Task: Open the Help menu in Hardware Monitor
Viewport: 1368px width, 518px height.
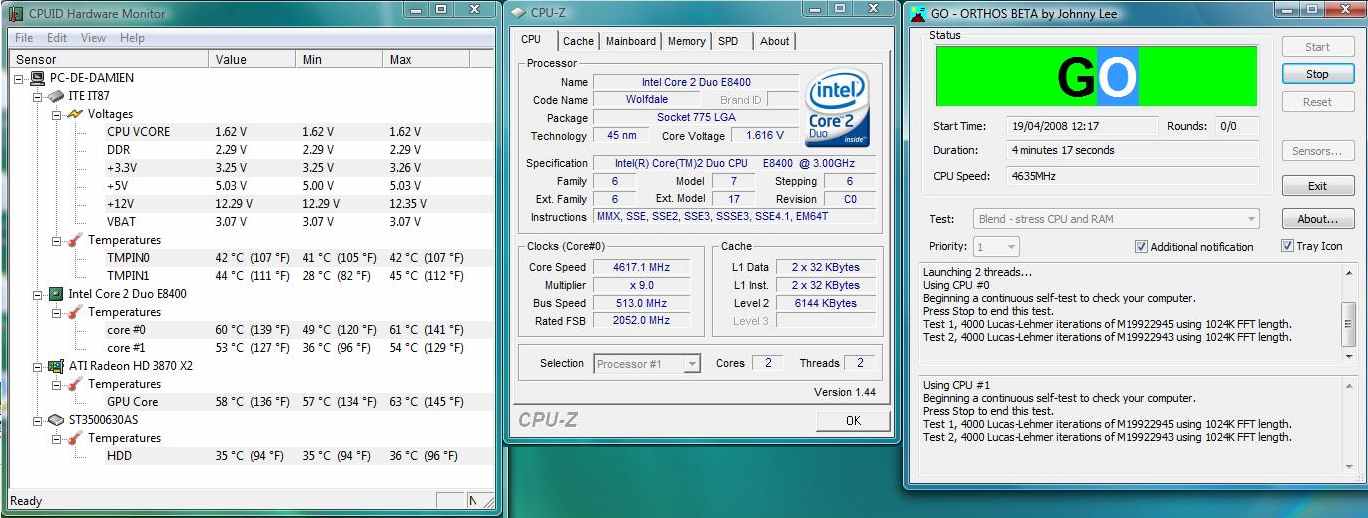Action: pyautogui.click(x=132, y=38)
